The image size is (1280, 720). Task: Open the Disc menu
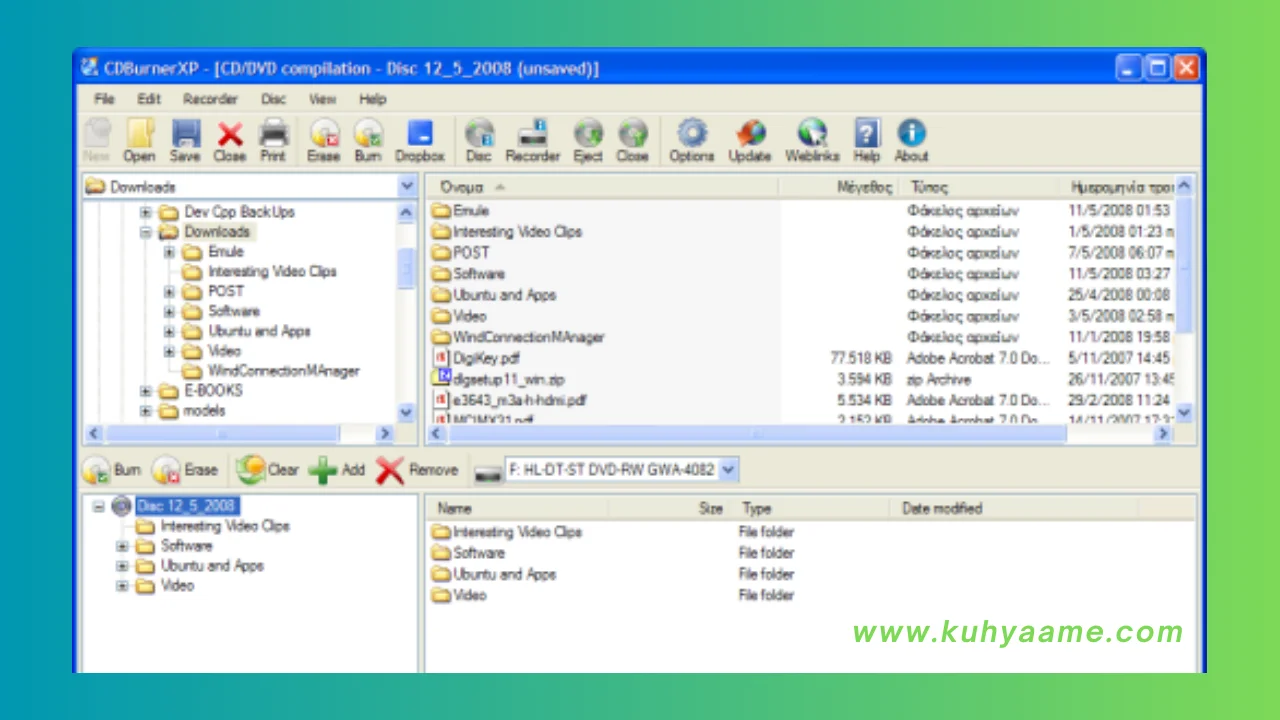tap(274, 99)
